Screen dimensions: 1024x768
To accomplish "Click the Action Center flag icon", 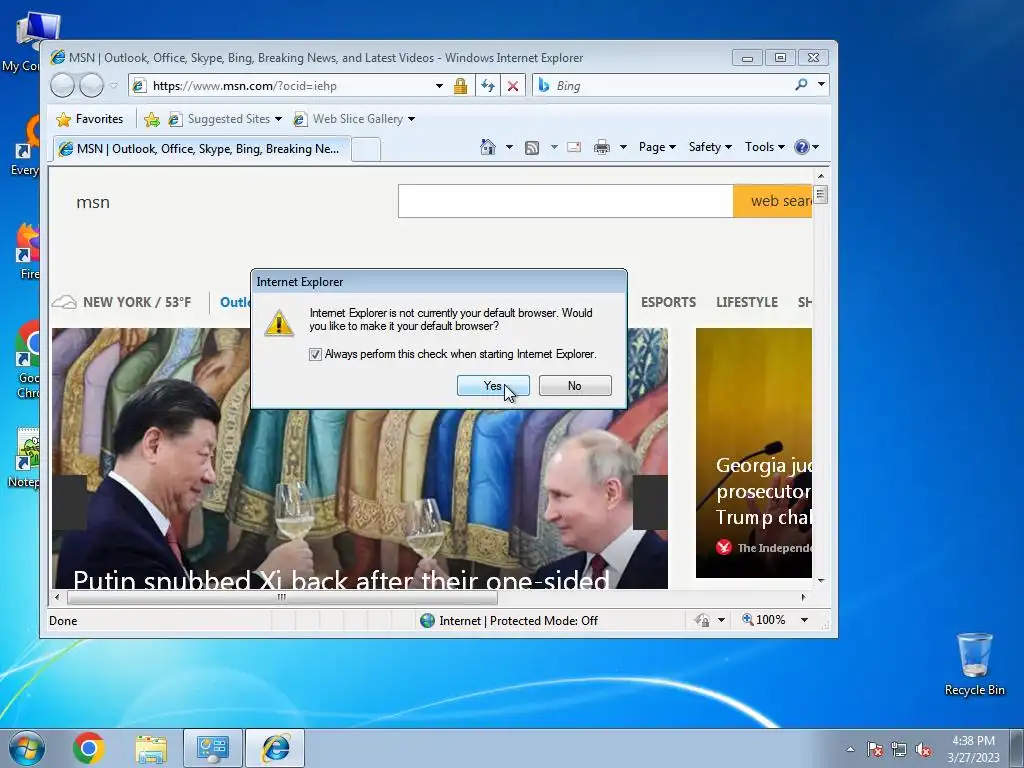I will coord(874,749).
